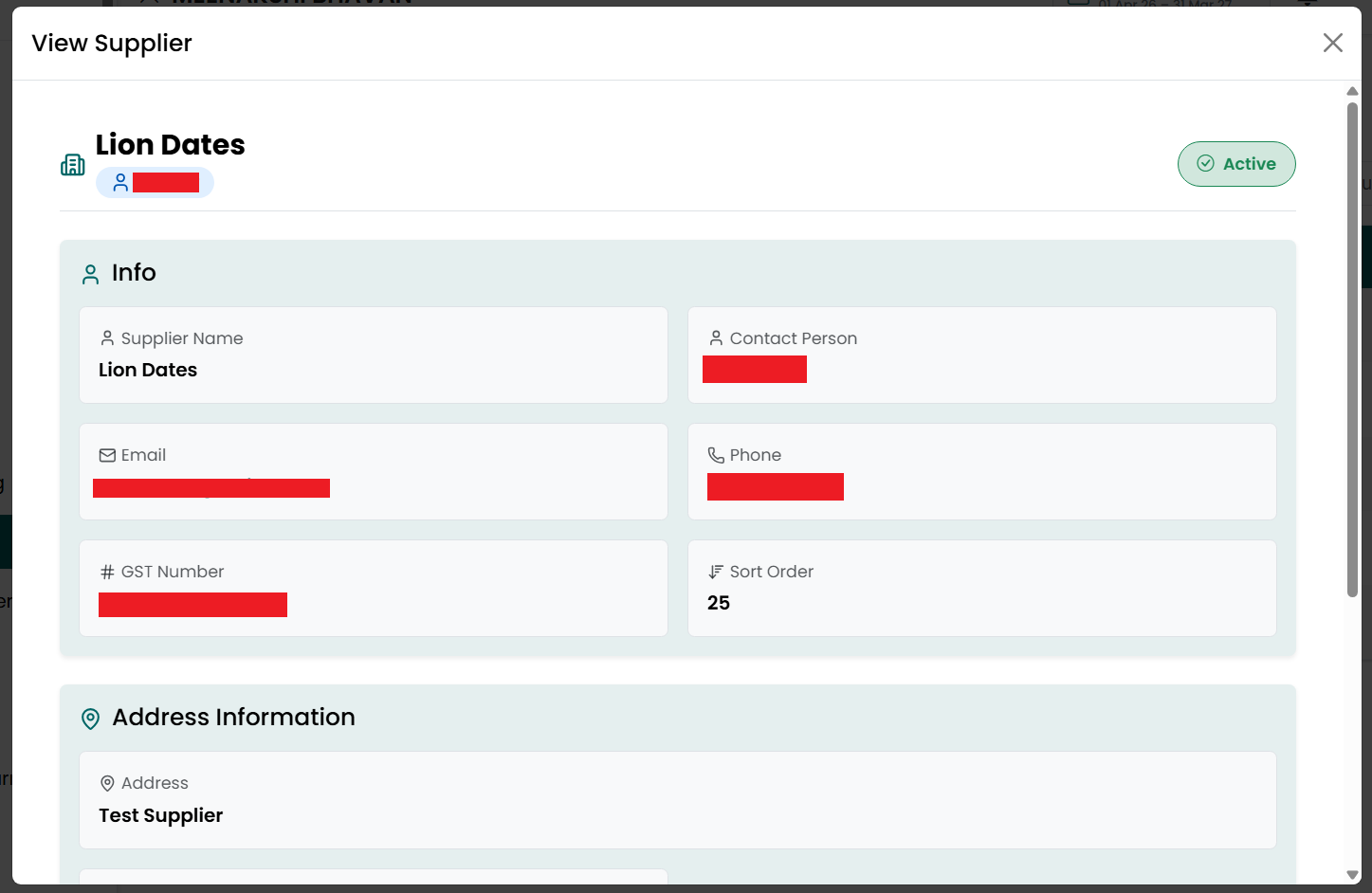Screen dimensions: 1372x893
Task: Click the building icon beside Lion Dates
Action: coord(73,165)
